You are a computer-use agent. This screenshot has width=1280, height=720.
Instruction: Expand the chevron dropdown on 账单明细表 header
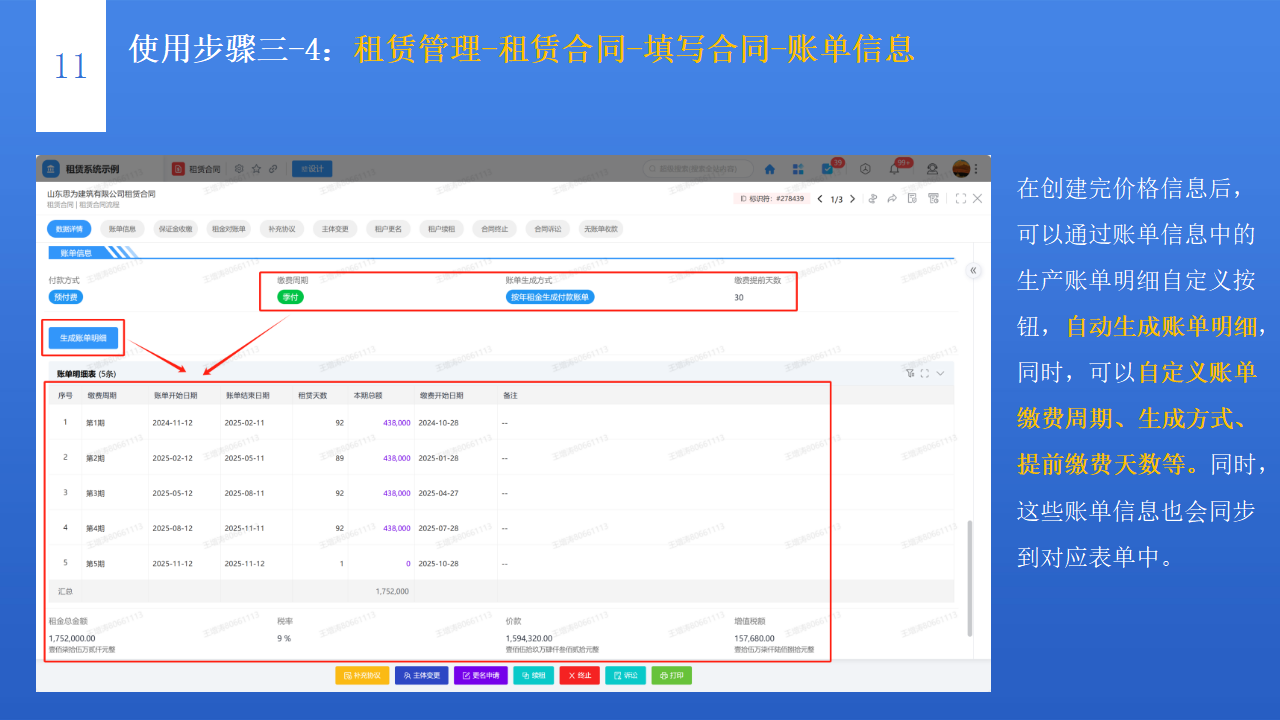[940, 372]
